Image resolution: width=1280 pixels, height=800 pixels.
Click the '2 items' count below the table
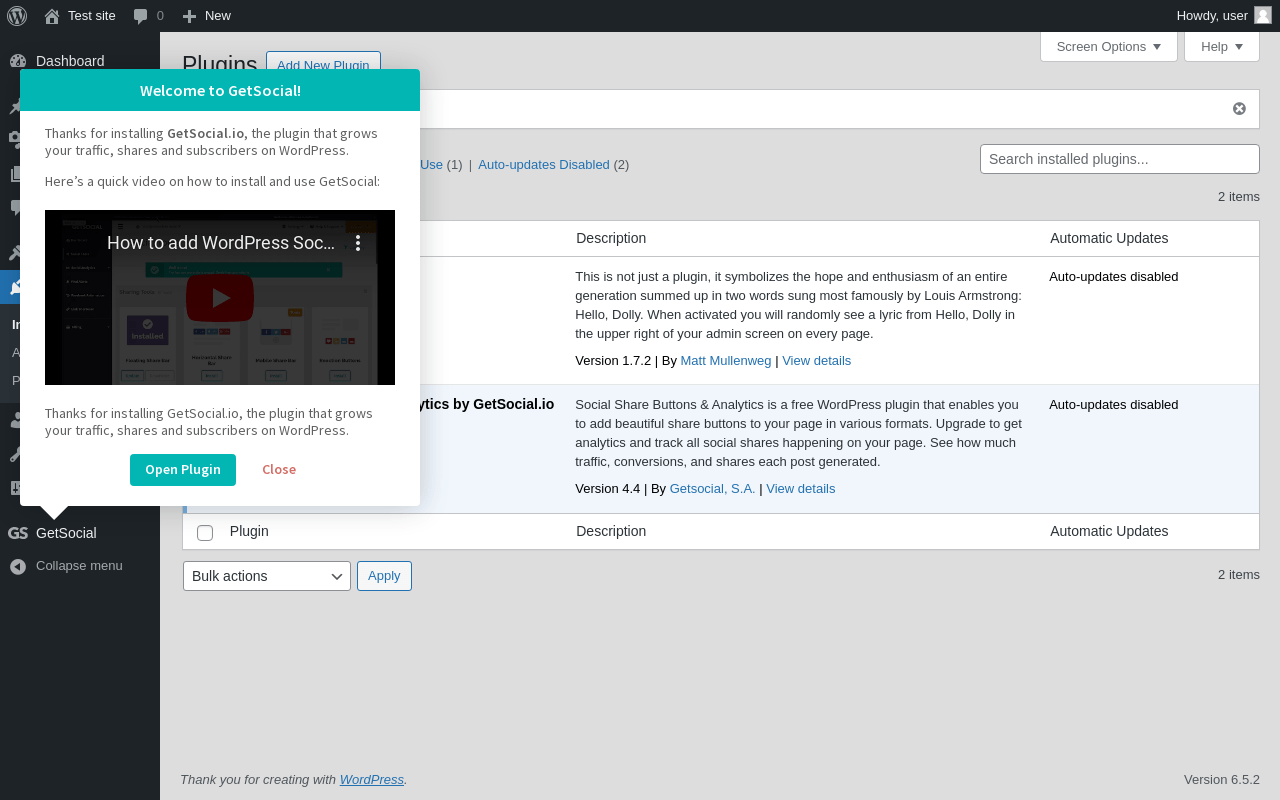coord(1239,575)
